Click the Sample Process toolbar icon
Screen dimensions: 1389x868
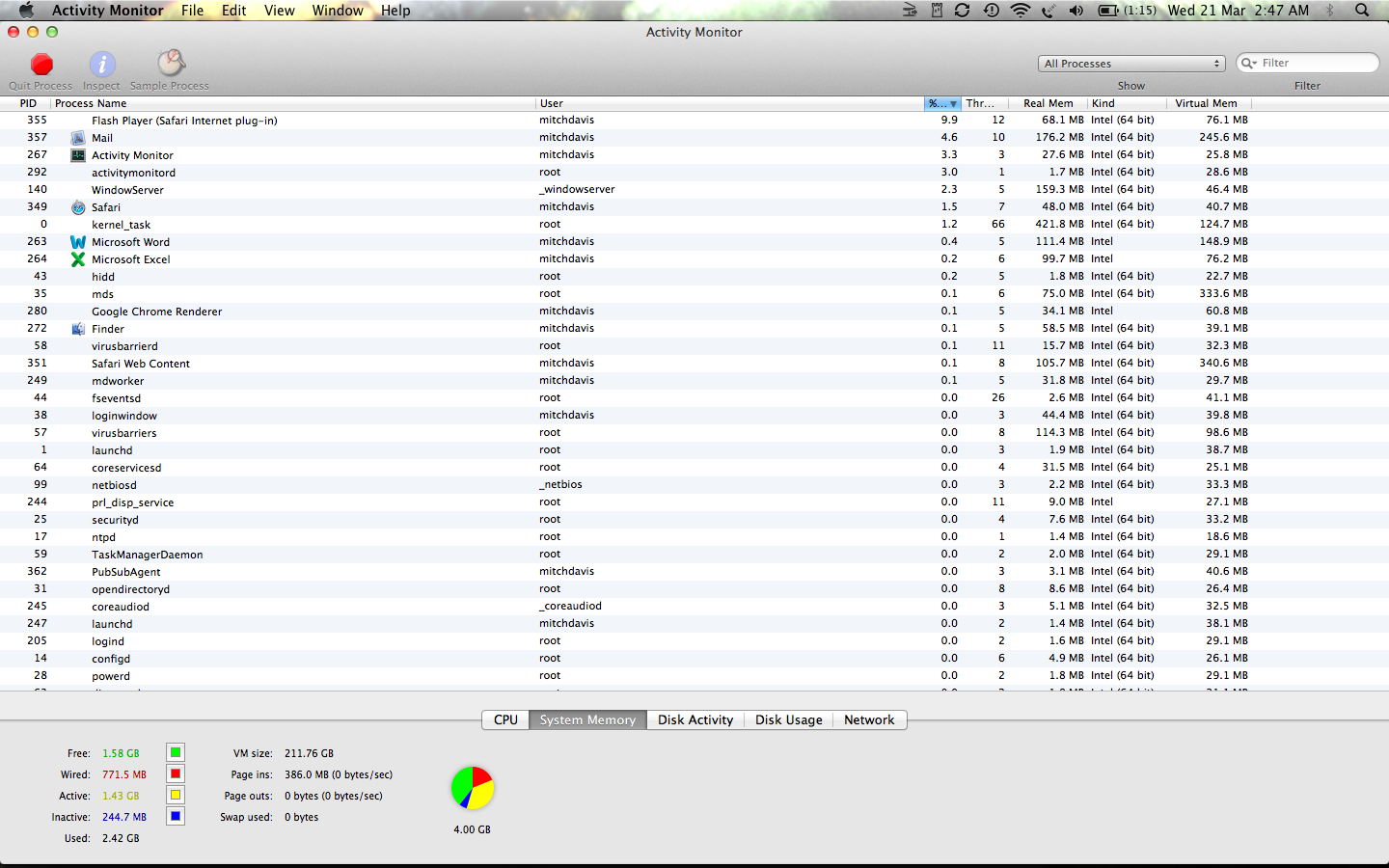(171, 64)
